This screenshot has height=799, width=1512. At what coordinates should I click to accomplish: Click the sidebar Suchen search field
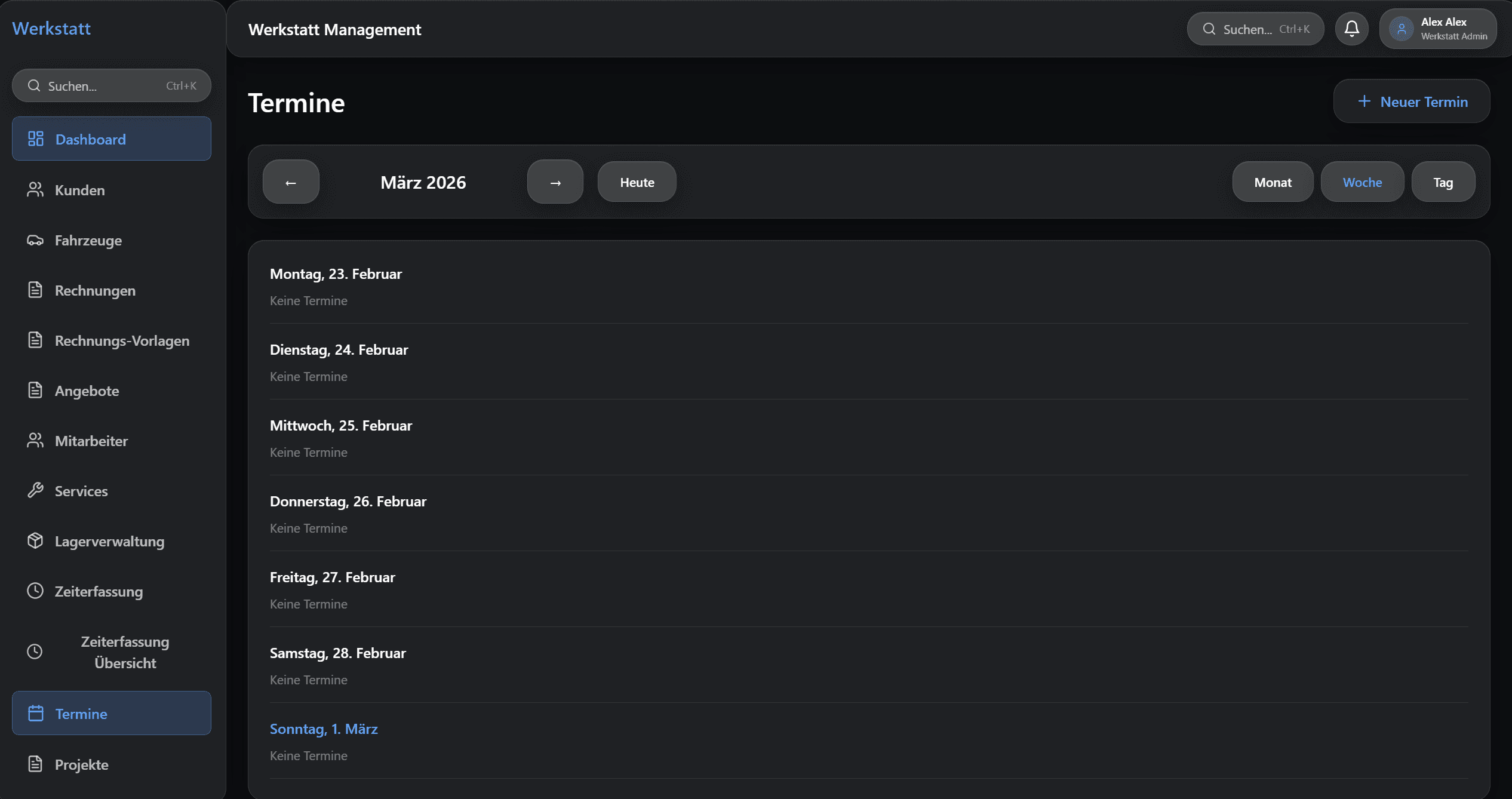point(112,85)
